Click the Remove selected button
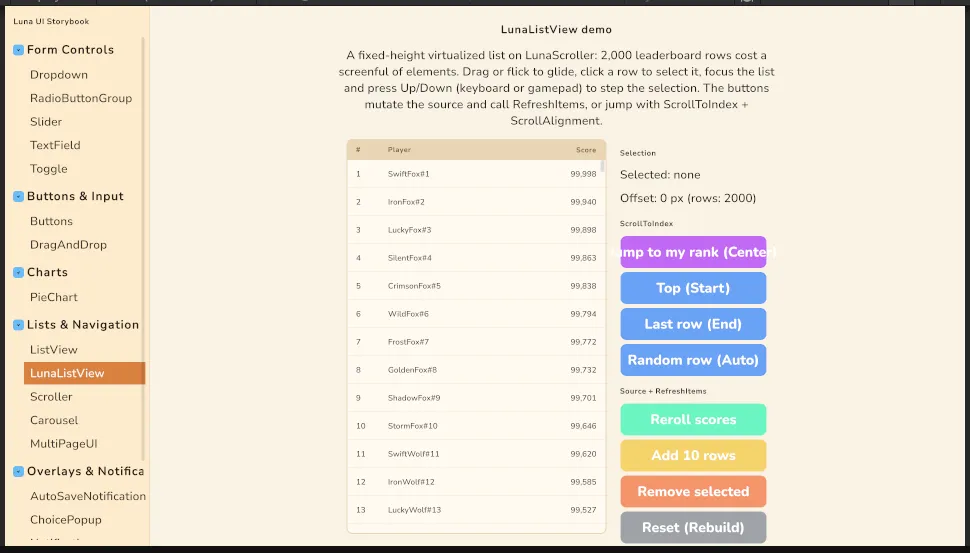The height and width of the screenshot is (553, 970). (693, 492)
